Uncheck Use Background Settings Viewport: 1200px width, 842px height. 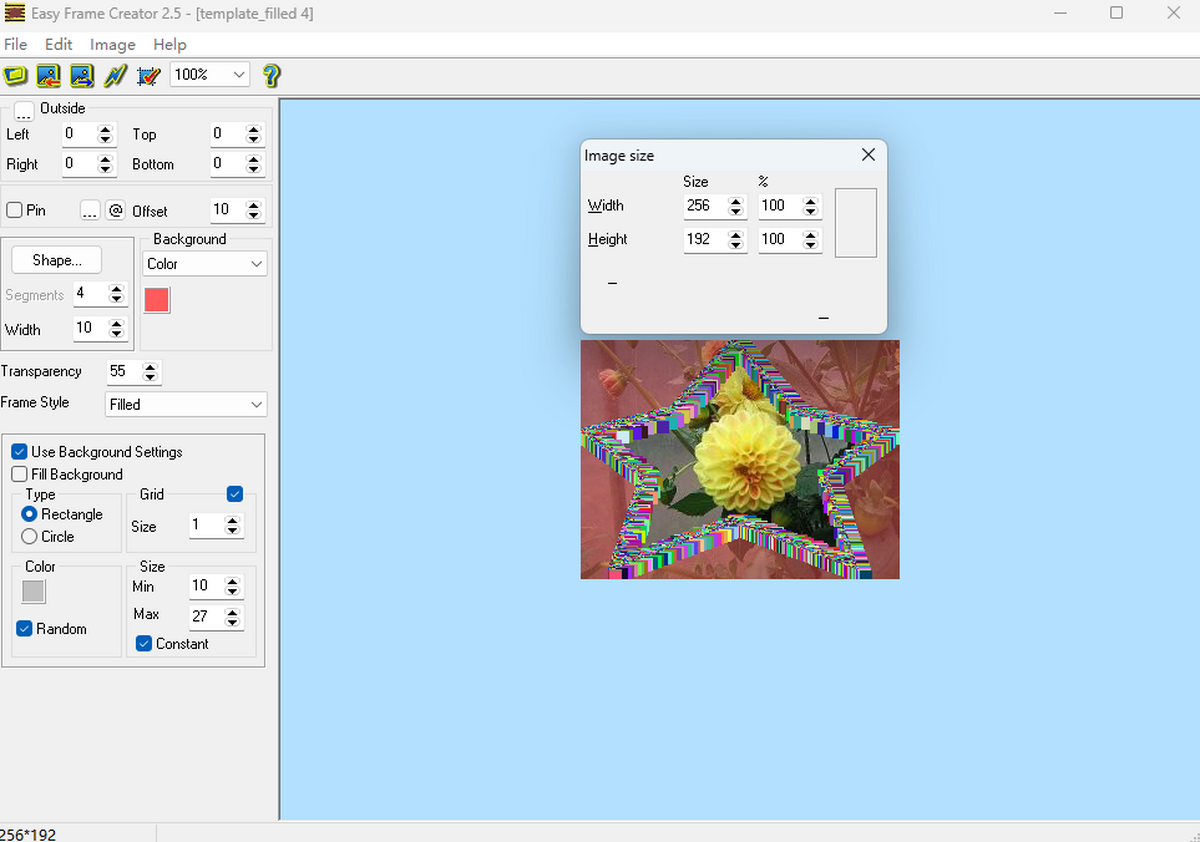19,452
